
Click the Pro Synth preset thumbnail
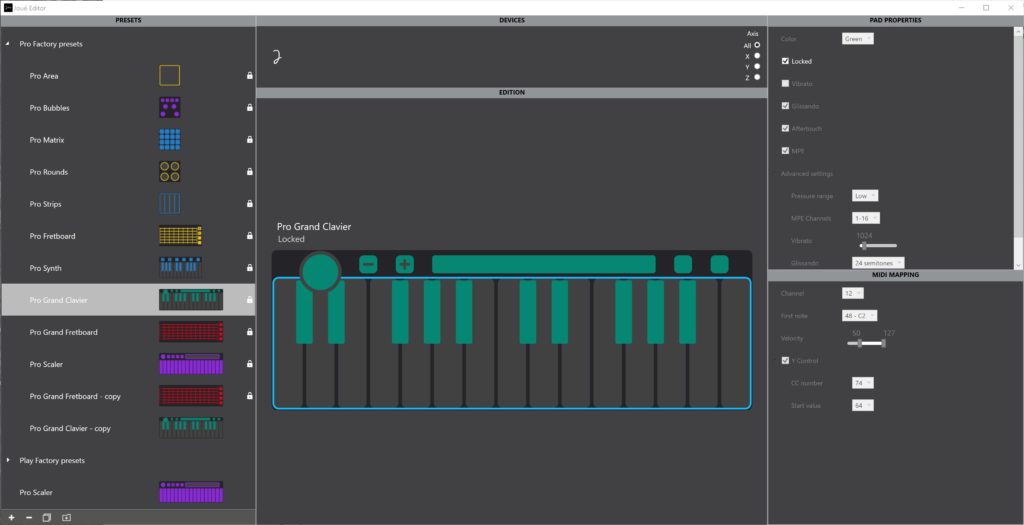click(x=181, y=268)
